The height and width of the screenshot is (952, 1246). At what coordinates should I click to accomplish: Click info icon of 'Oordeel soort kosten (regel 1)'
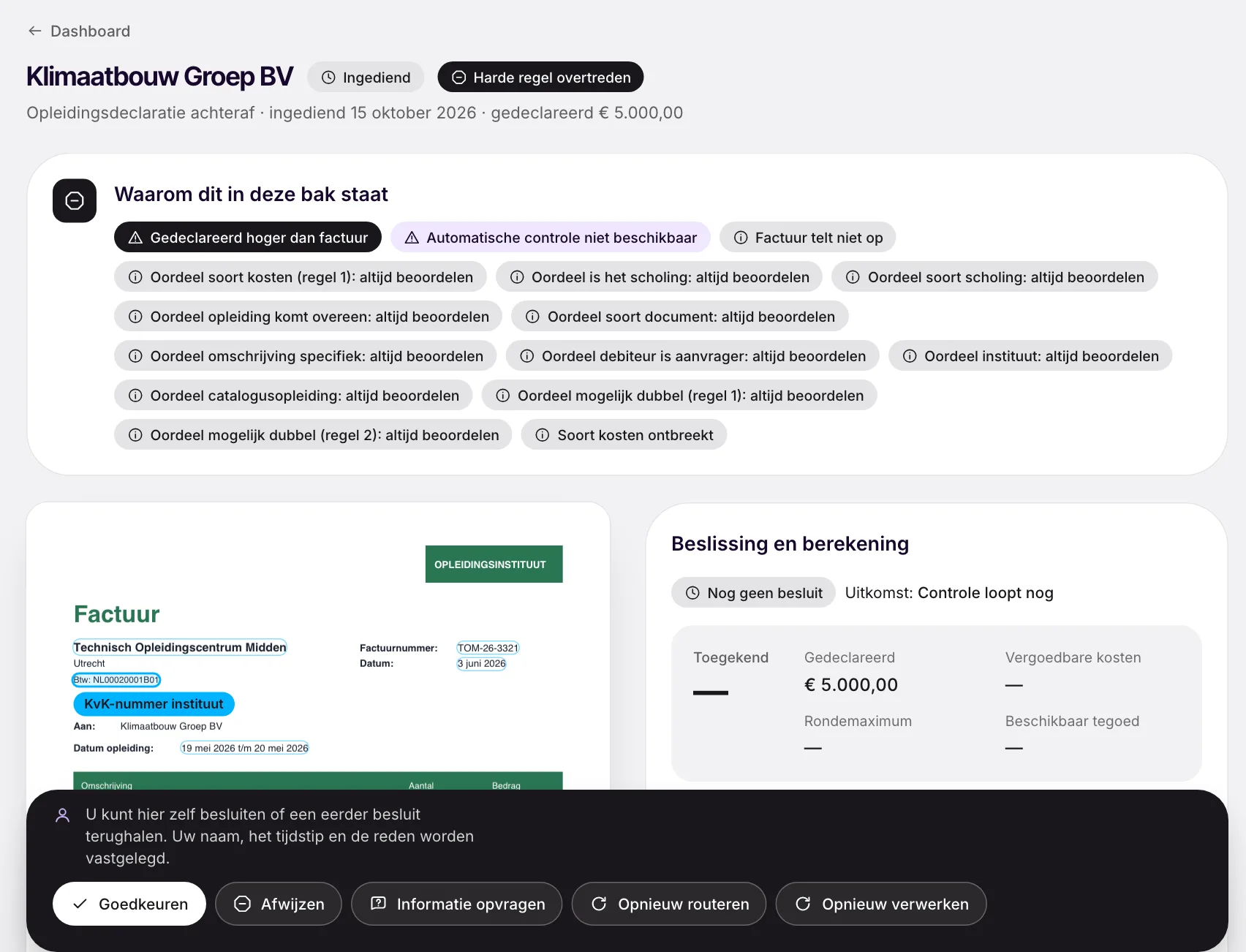coord(135,277)
